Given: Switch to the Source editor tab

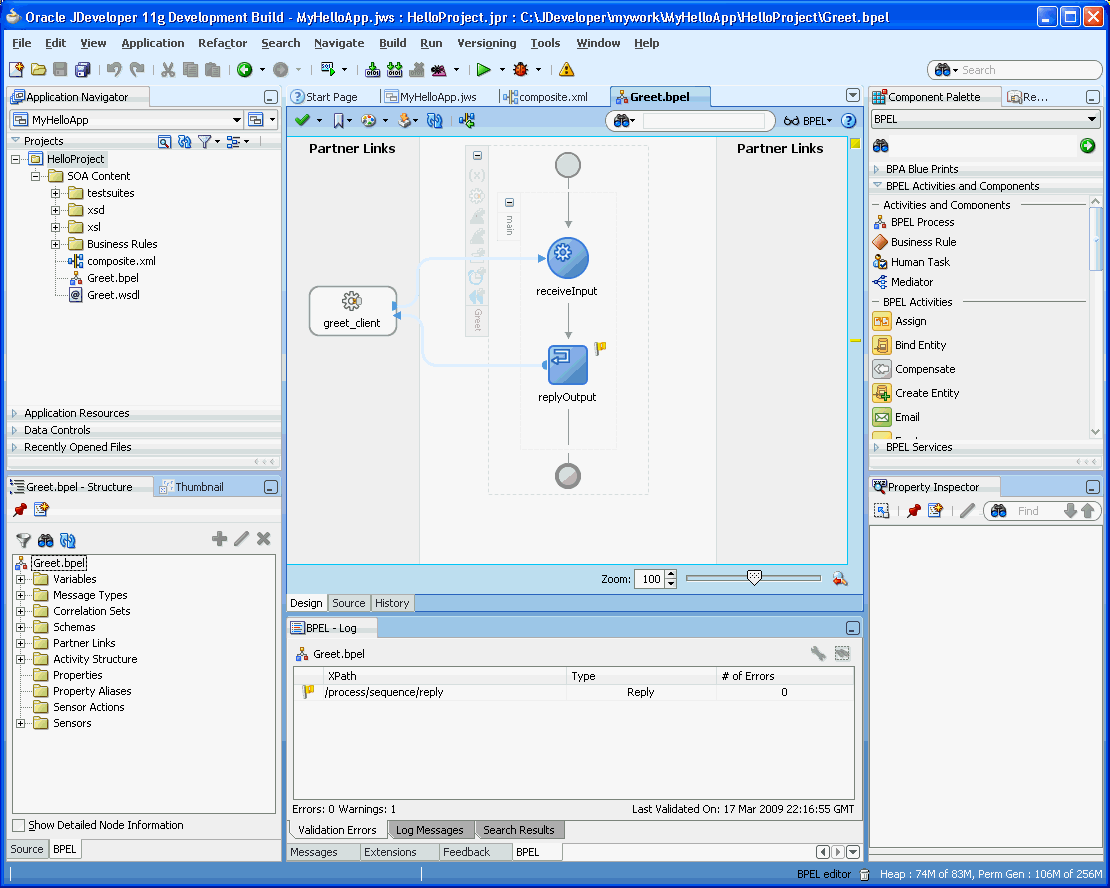Looking at the screenshot, I should [x=348, y=603].
